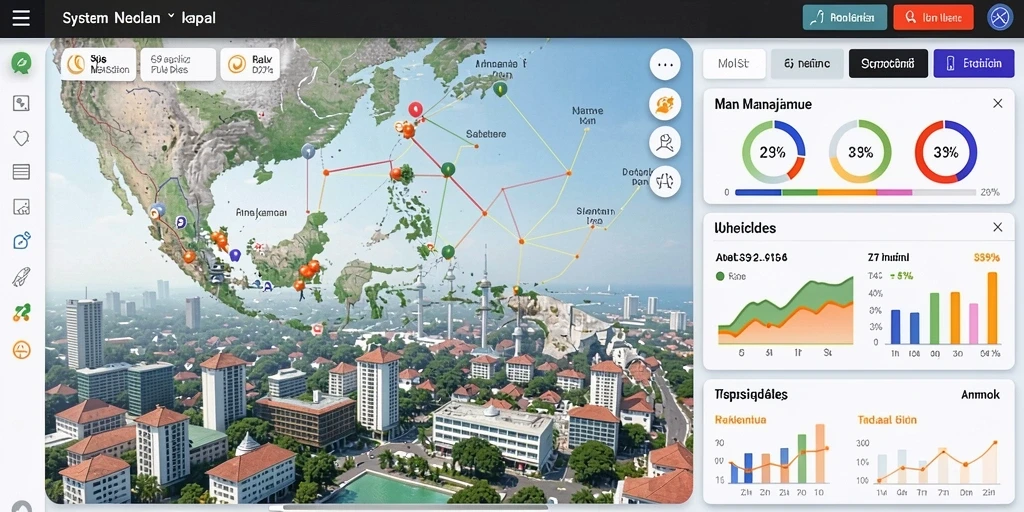Screen dimensions: 1024x512
Task: Open the three-dots map options button
Action: coord(665,65)
